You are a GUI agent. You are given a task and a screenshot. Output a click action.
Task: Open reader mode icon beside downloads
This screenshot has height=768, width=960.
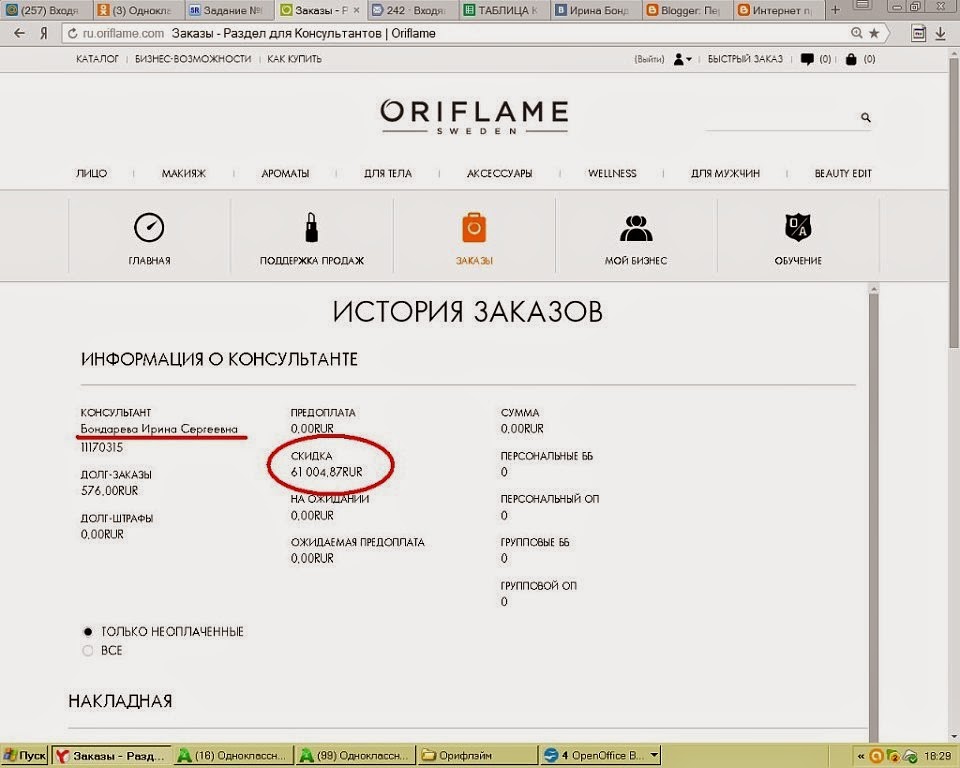(918, 34)
